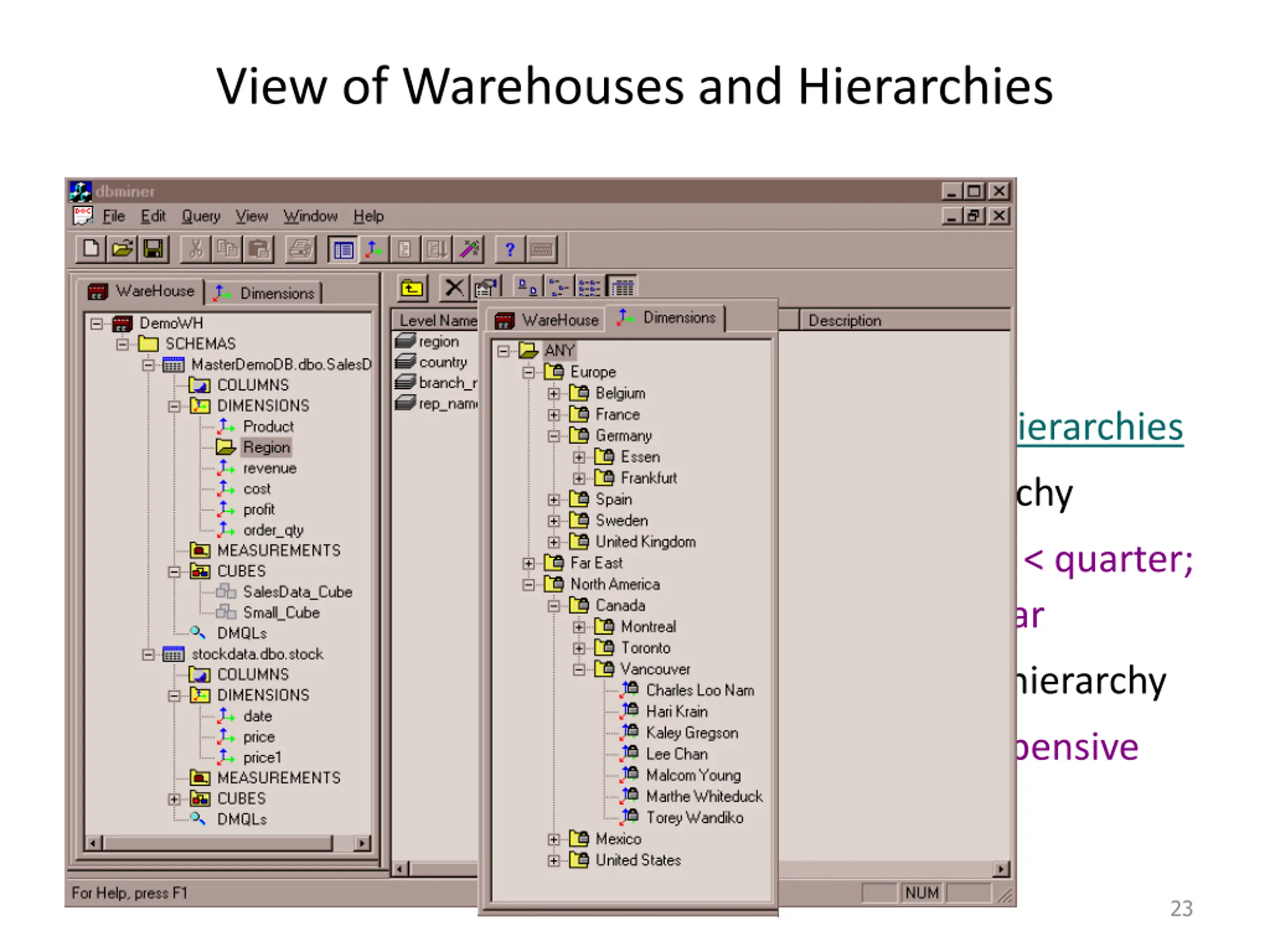
Task: Select the price1 dimension
Action: pos(262,758)
